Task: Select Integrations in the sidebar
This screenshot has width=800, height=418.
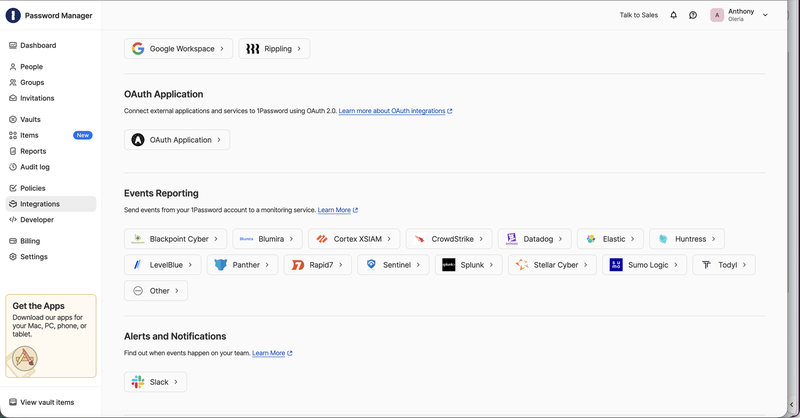Action: (51, 204)
